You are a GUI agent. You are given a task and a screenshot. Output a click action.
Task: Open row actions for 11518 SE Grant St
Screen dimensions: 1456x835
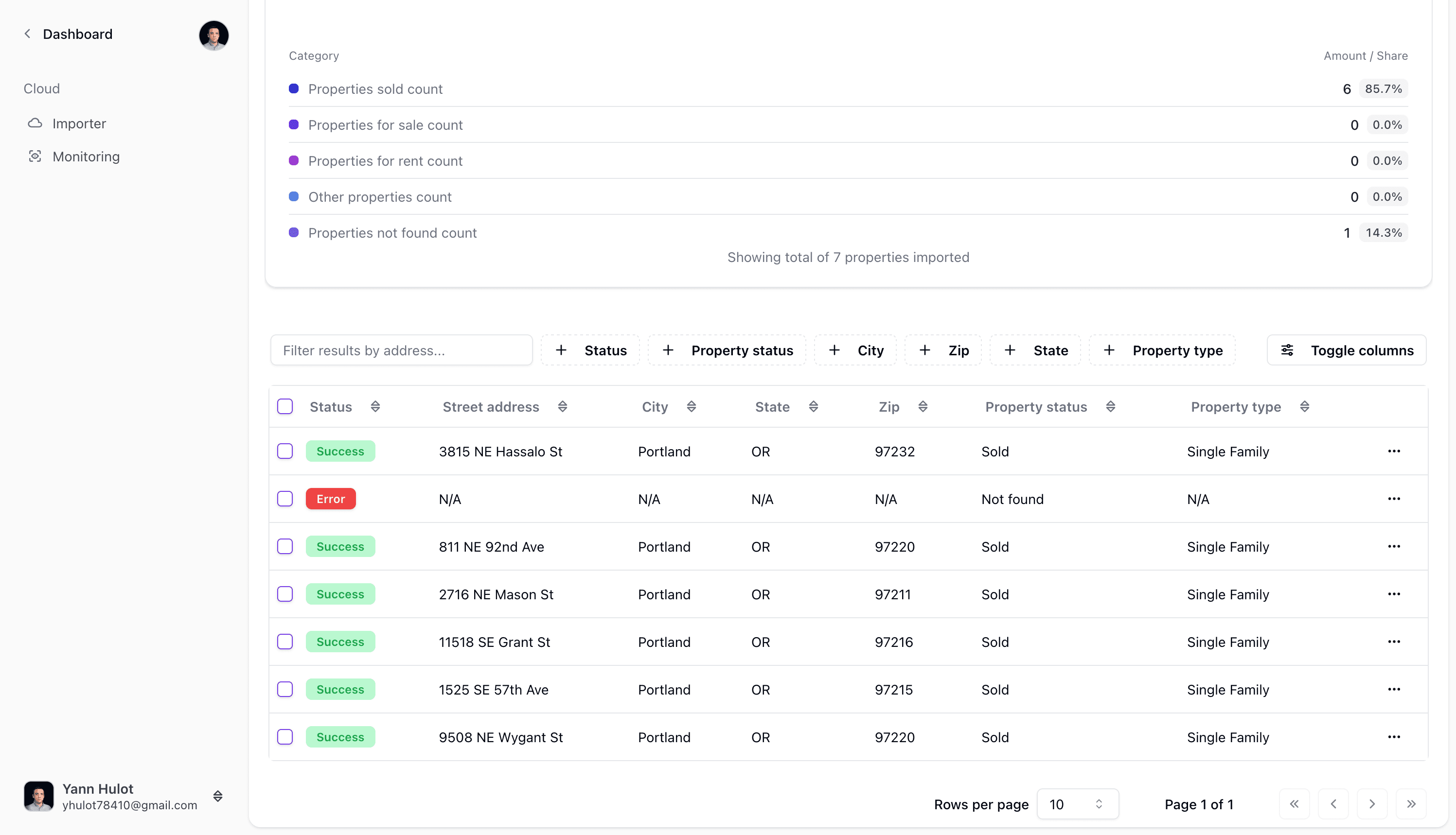coord(1394,642)
